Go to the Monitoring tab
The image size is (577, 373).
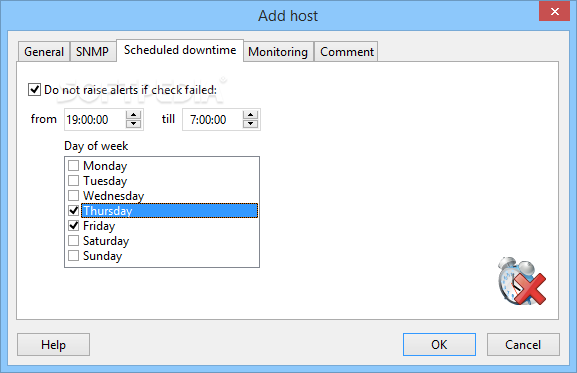click(x=278, y=51)
